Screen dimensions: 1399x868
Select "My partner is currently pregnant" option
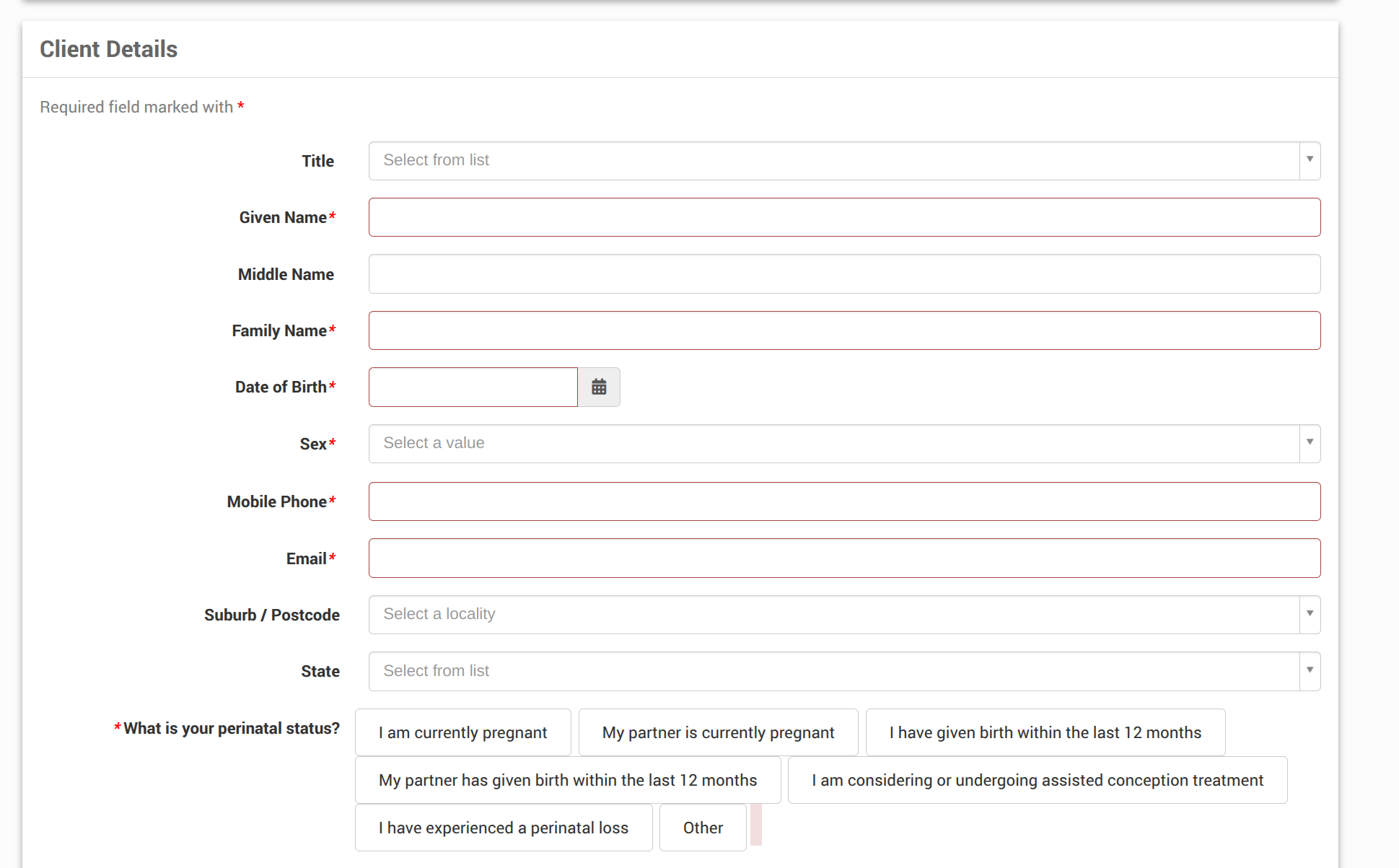point(718,732)
